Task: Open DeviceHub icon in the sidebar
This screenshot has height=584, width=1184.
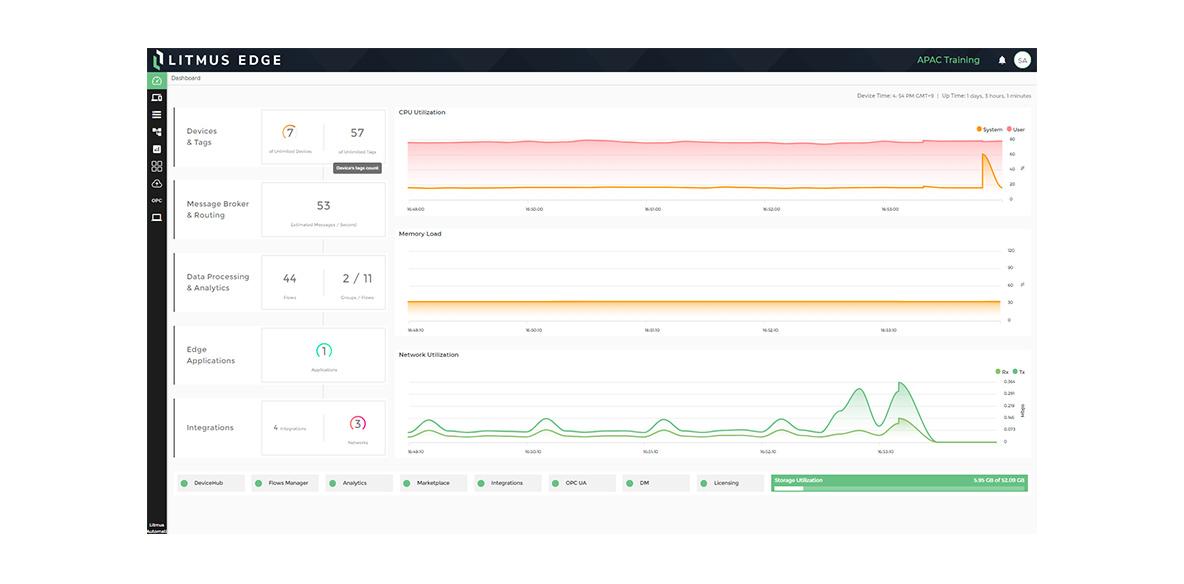Action: coord(157,98)
